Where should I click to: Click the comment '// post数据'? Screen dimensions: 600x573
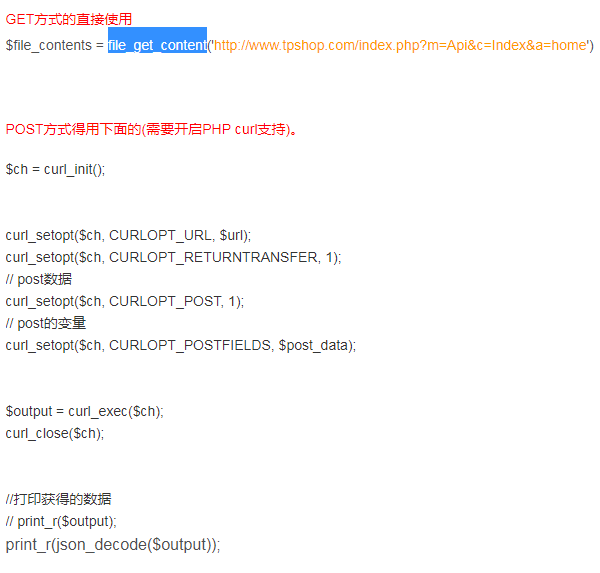(x=39, y=279)
